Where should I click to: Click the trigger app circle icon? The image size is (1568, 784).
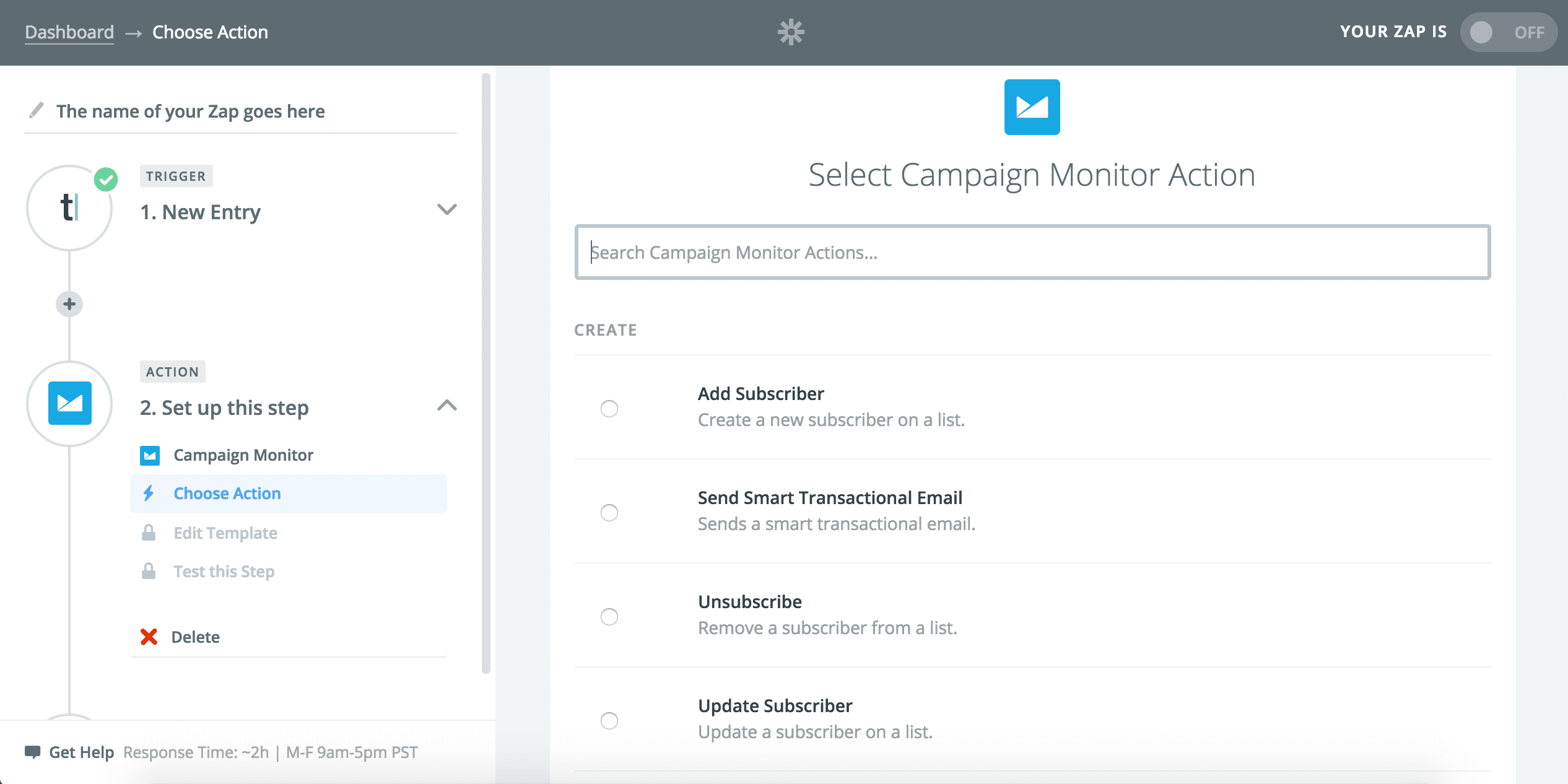(x=69, y=208)
